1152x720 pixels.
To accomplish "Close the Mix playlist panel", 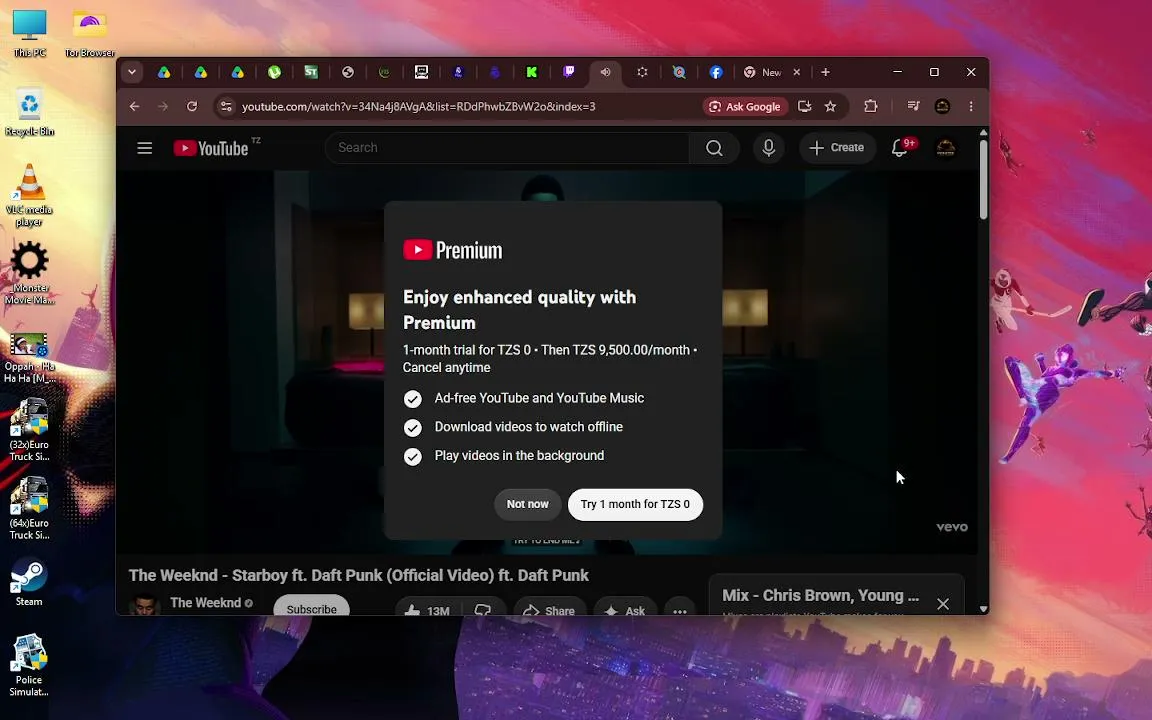I will click(x=943, y=604).
